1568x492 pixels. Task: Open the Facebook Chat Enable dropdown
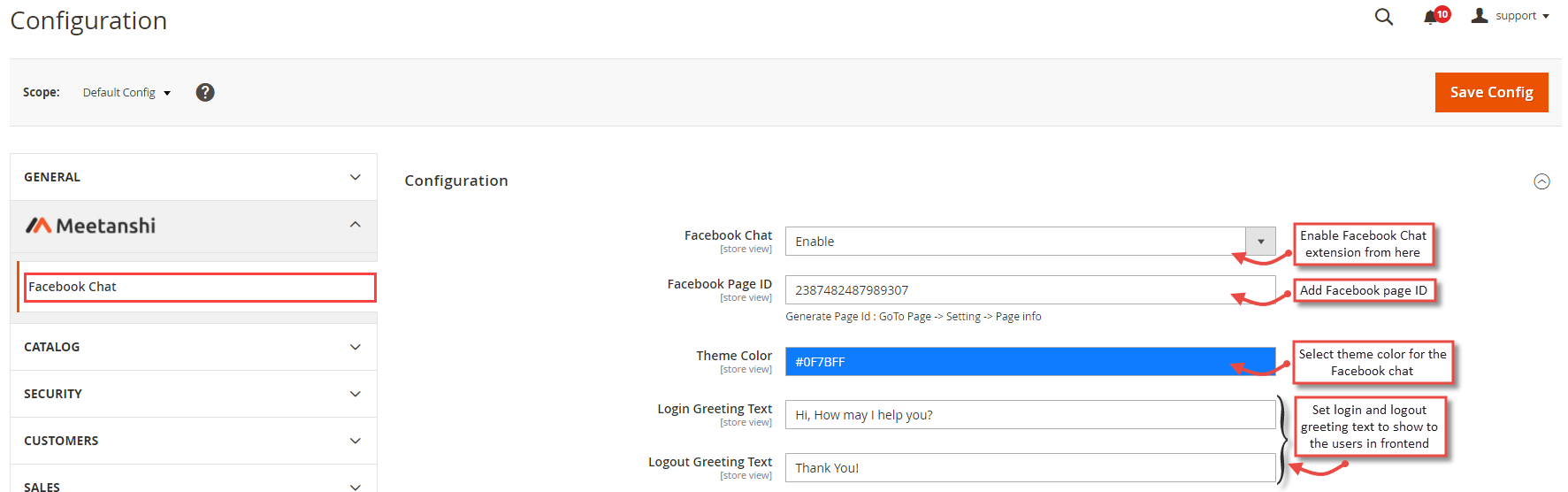(x=1030, y=242)
